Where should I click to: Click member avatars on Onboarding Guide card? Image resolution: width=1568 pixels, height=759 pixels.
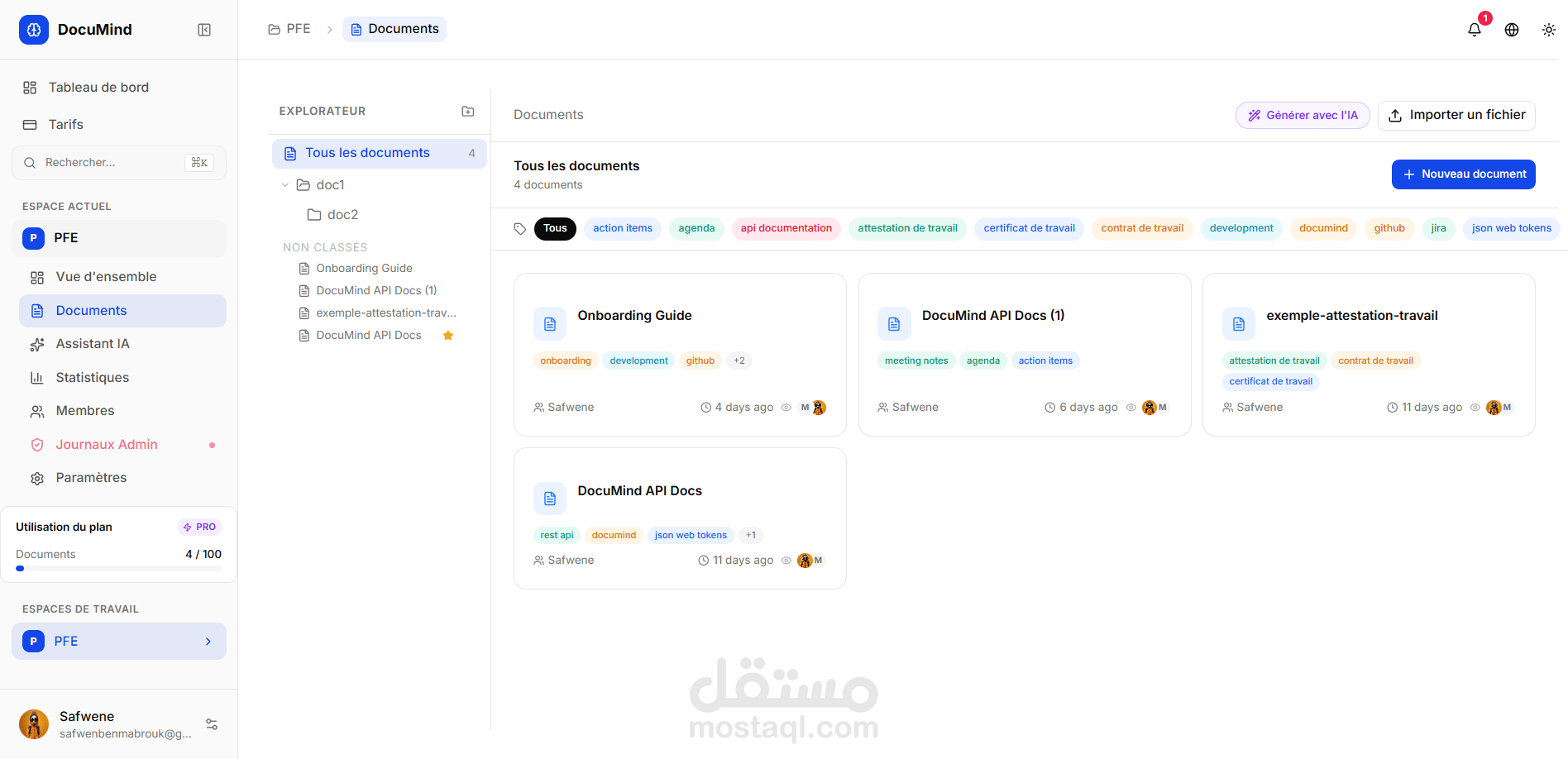(813, 408)
